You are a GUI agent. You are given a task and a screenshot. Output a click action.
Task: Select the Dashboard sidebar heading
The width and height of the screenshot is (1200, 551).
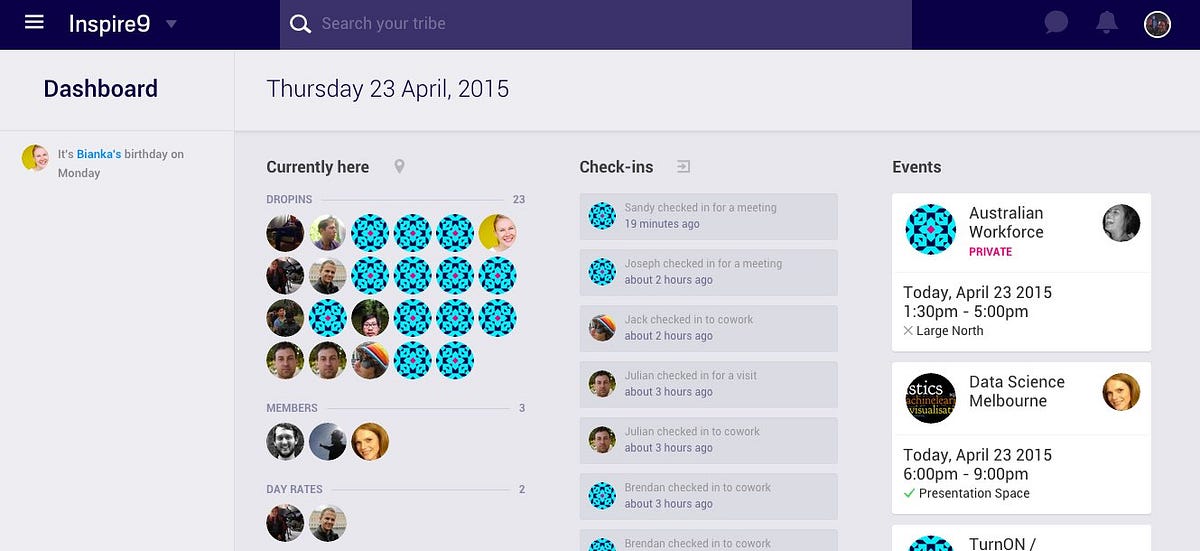(101, 89)
